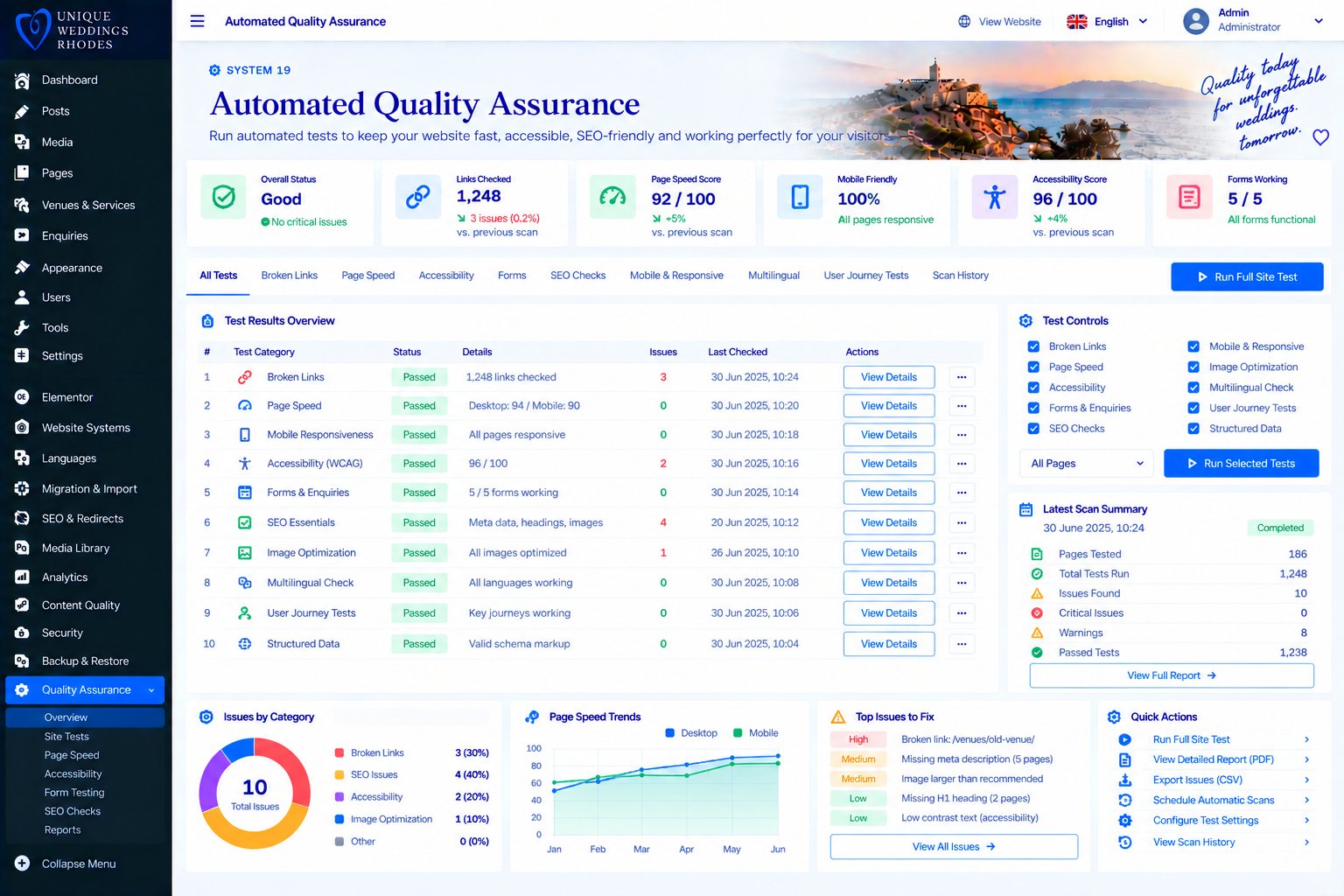This screenshot has width=1344, height=896.
Task: Click the Security lock icon in sidebar
Action: pos(23,633)
